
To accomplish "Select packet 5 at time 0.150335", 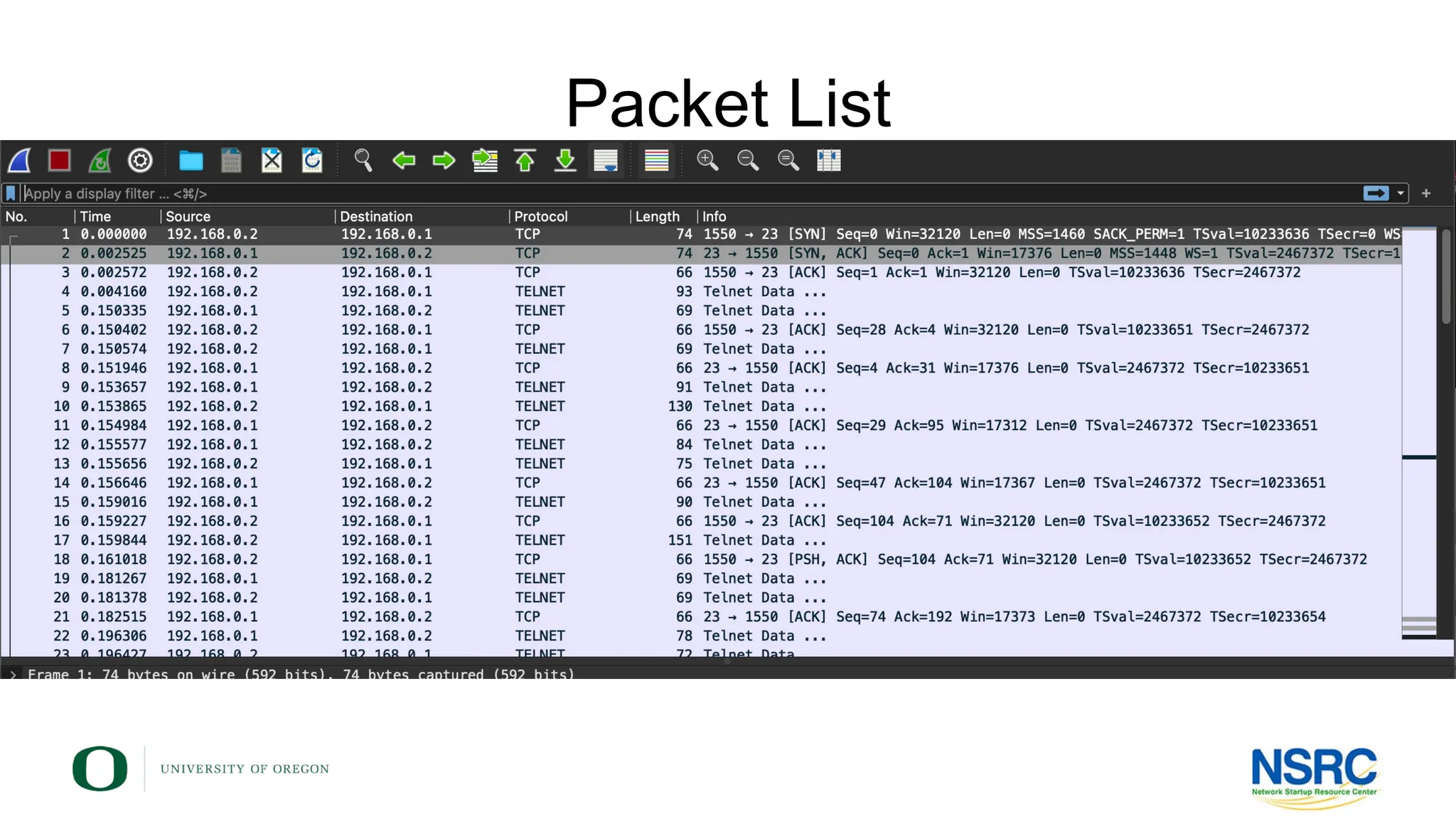I will (701, 311).
